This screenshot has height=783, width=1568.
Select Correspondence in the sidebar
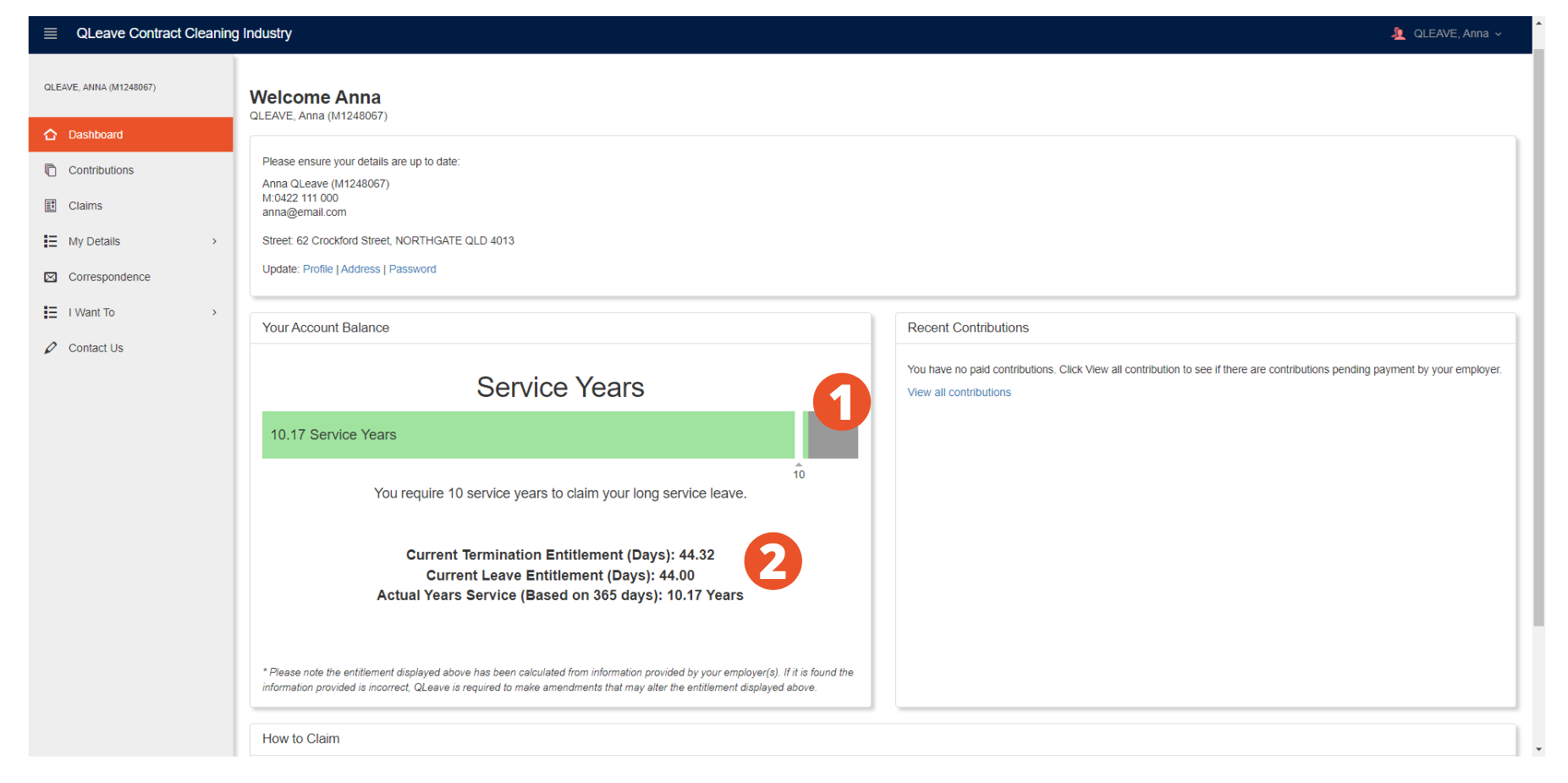(x=131, y=277)
